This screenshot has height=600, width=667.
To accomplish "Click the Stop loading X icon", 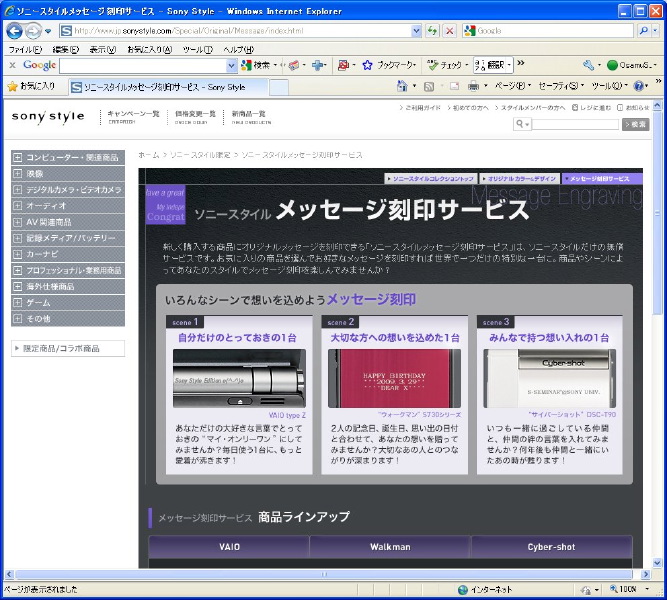I will click(x=450, y=31).
